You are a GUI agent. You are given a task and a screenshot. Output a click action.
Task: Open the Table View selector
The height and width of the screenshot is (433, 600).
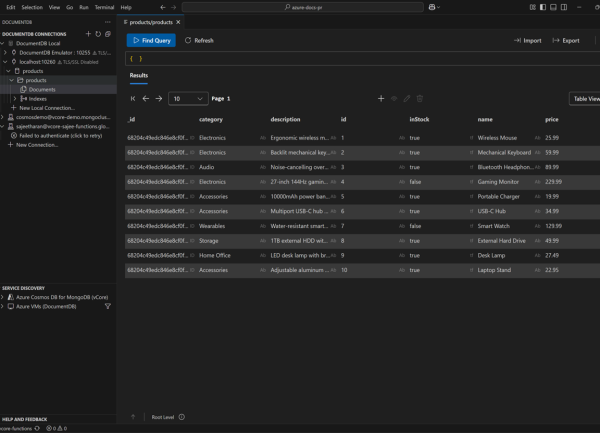click(585, 99)
